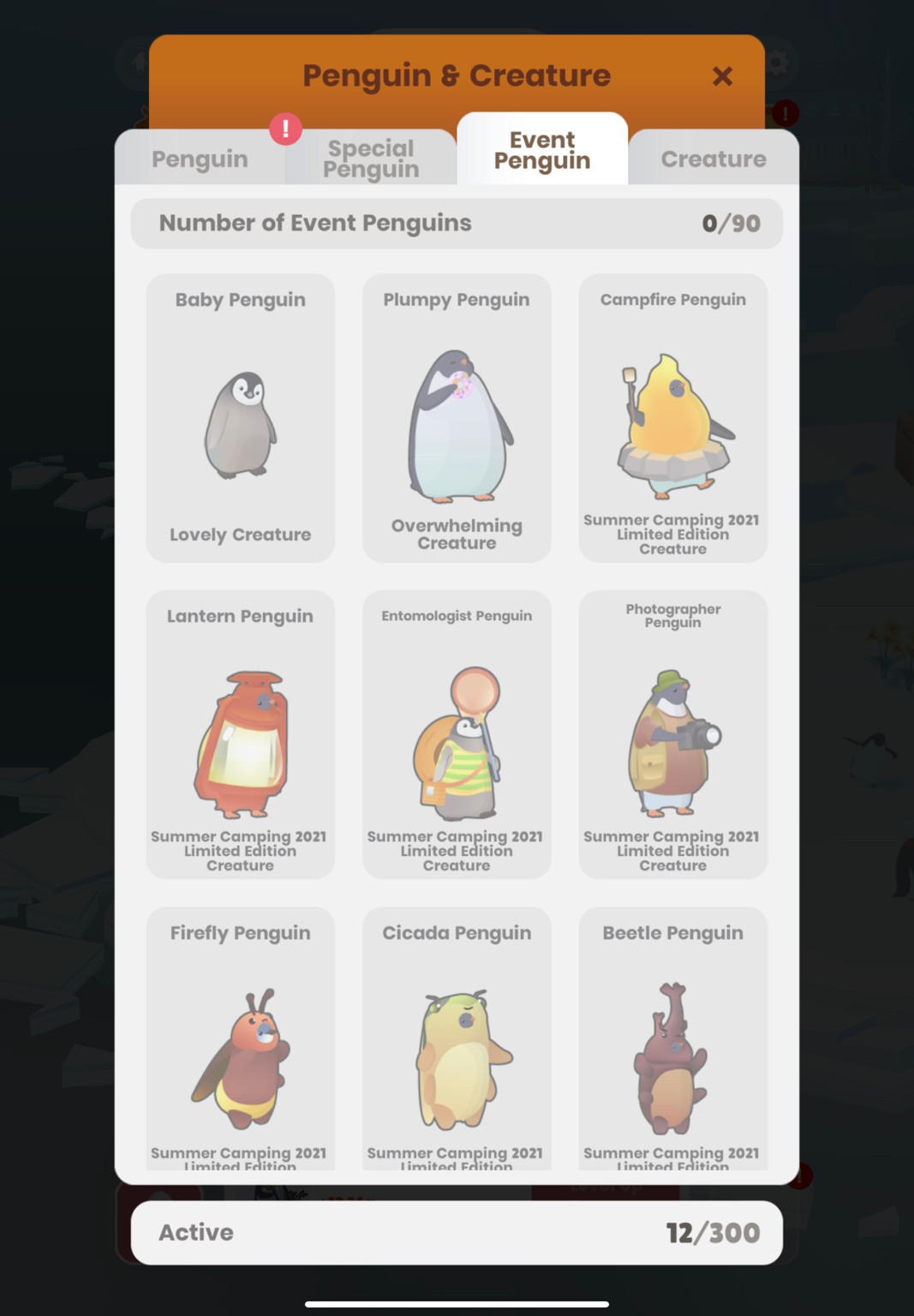Select the Plumpy Penguin card
The image size is (914, 1316).
pyautogui.click(x=457, y=418)
